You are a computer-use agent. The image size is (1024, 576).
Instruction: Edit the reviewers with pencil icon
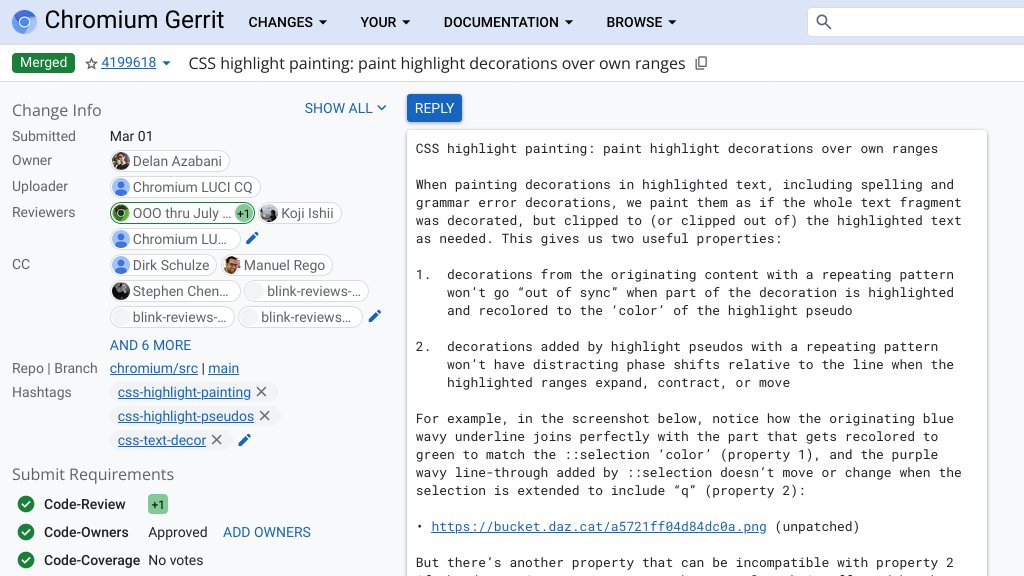[x=253, y=238]
